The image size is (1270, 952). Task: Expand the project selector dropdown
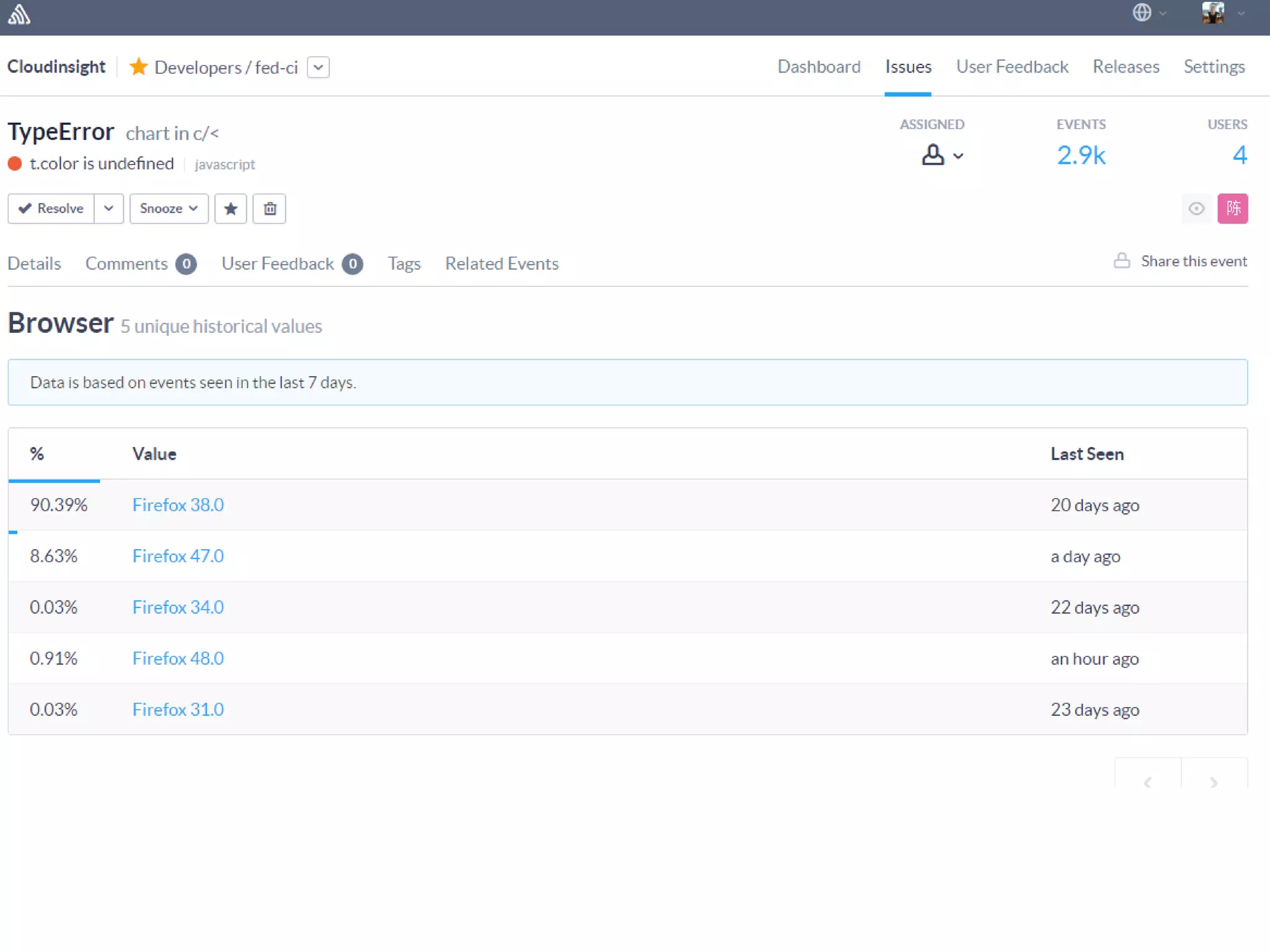point(318,67)
